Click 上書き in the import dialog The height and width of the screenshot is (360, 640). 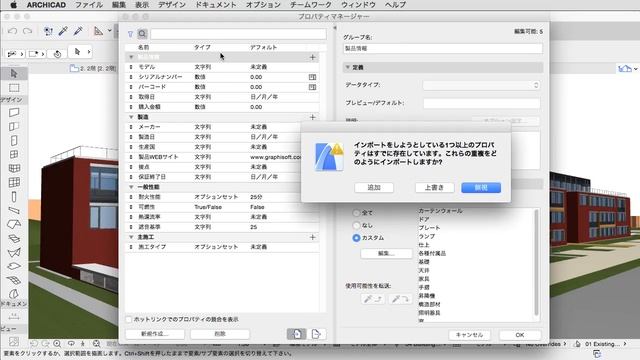pyautogui.click(x=434, y=188)
